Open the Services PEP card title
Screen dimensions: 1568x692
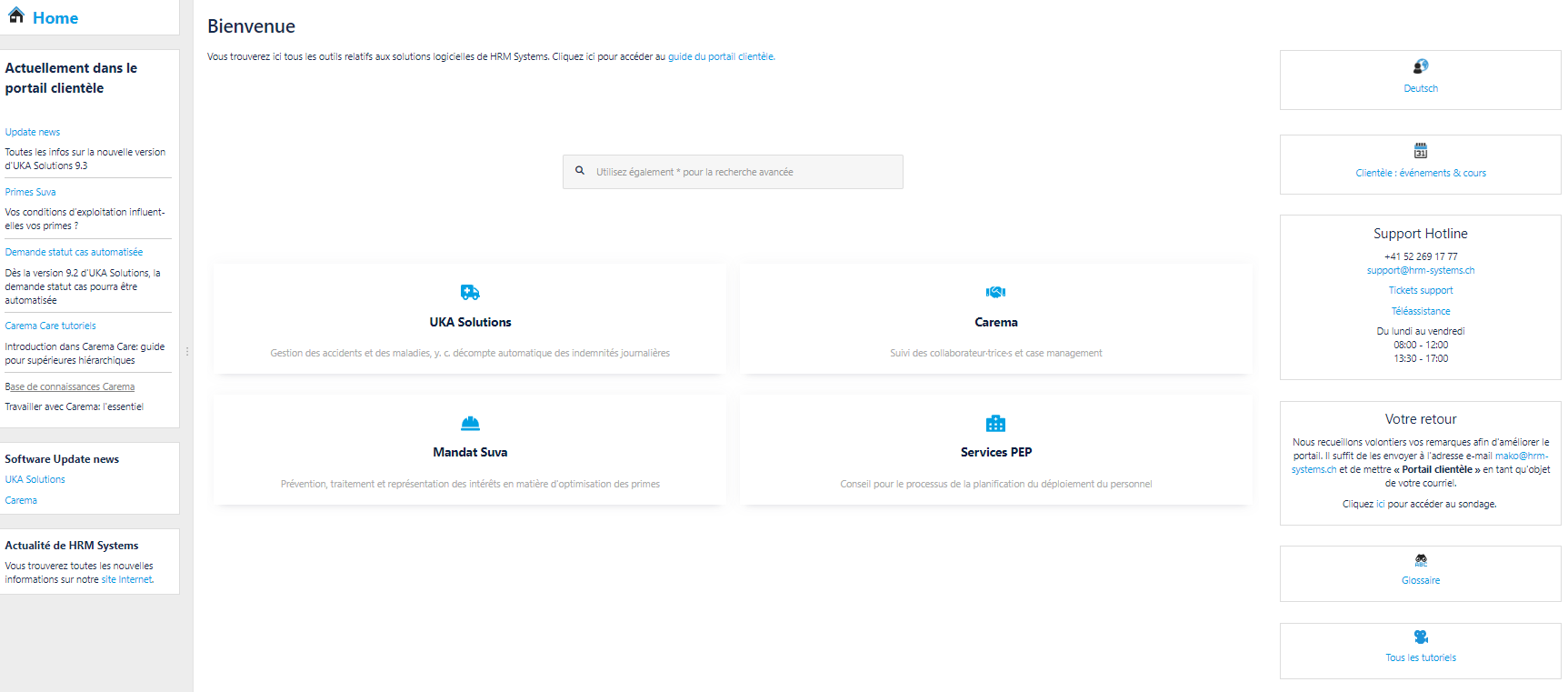(996, 452)
